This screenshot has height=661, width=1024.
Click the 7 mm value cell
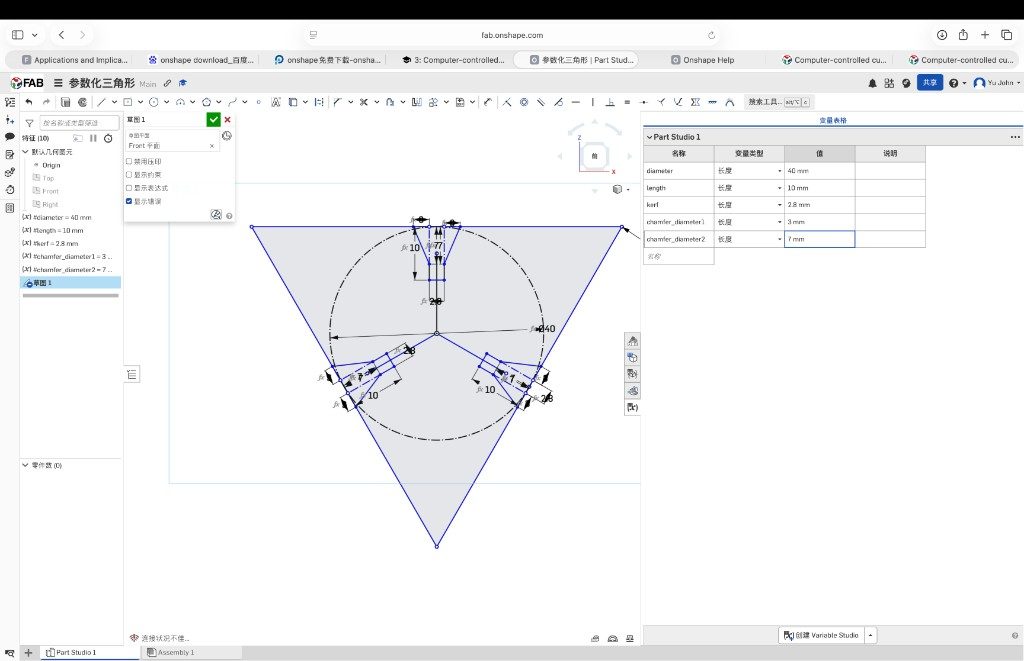820,239
